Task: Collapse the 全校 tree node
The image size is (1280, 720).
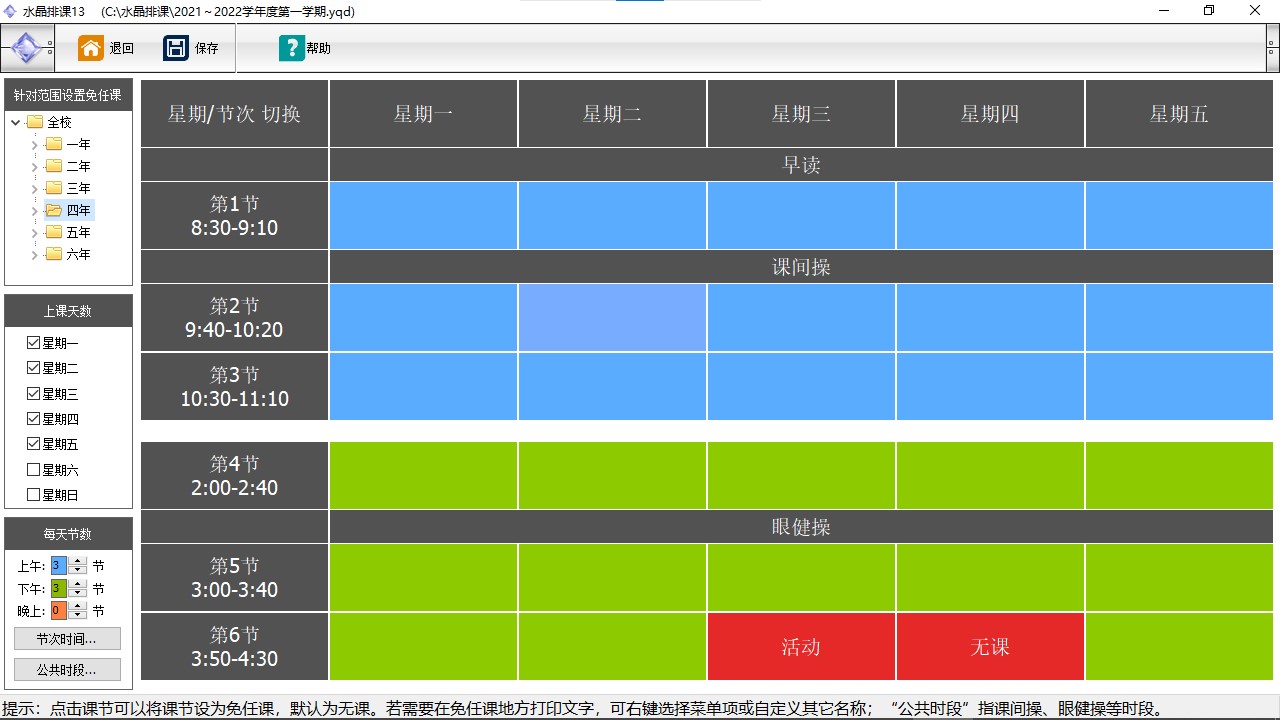Action: pos(15,122)
